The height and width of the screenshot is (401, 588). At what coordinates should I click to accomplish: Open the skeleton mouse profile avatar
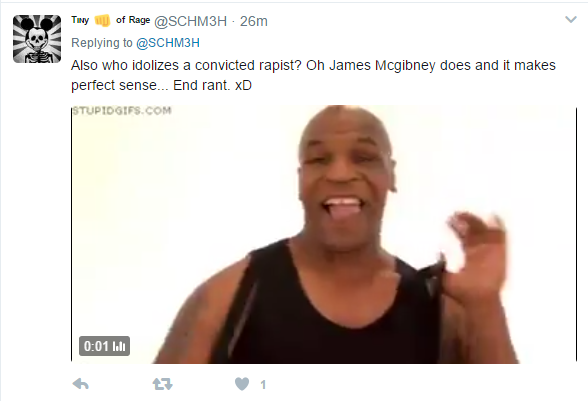[x=37, y=39]
